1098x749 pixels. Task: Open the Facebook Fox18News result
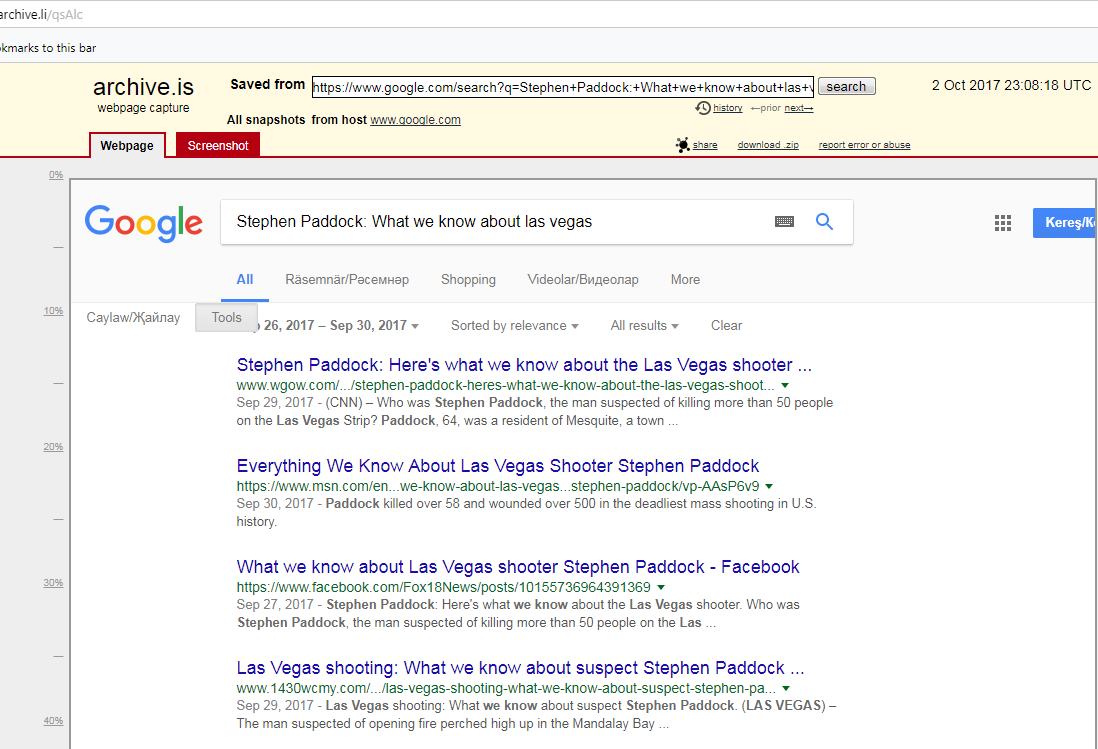(518, 567)
